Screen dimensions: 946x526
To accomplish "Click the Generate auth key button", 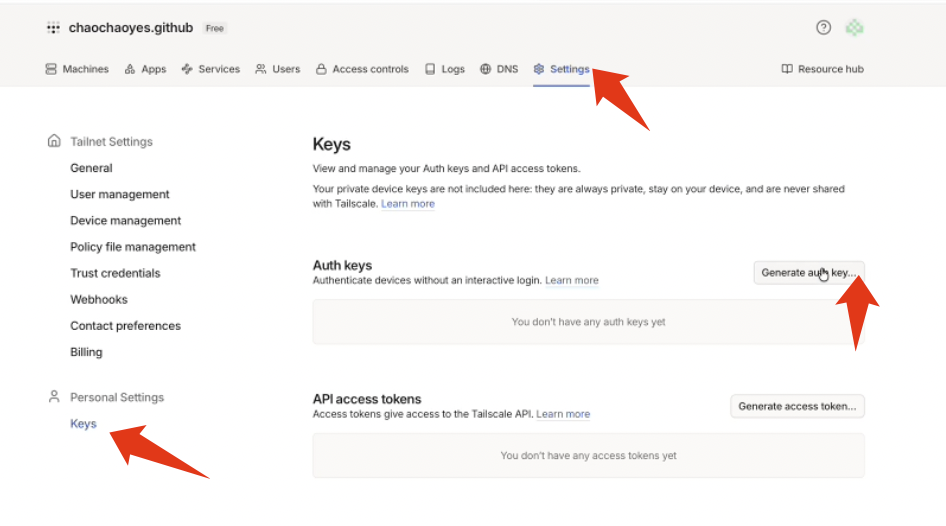I will coord(808,272).
